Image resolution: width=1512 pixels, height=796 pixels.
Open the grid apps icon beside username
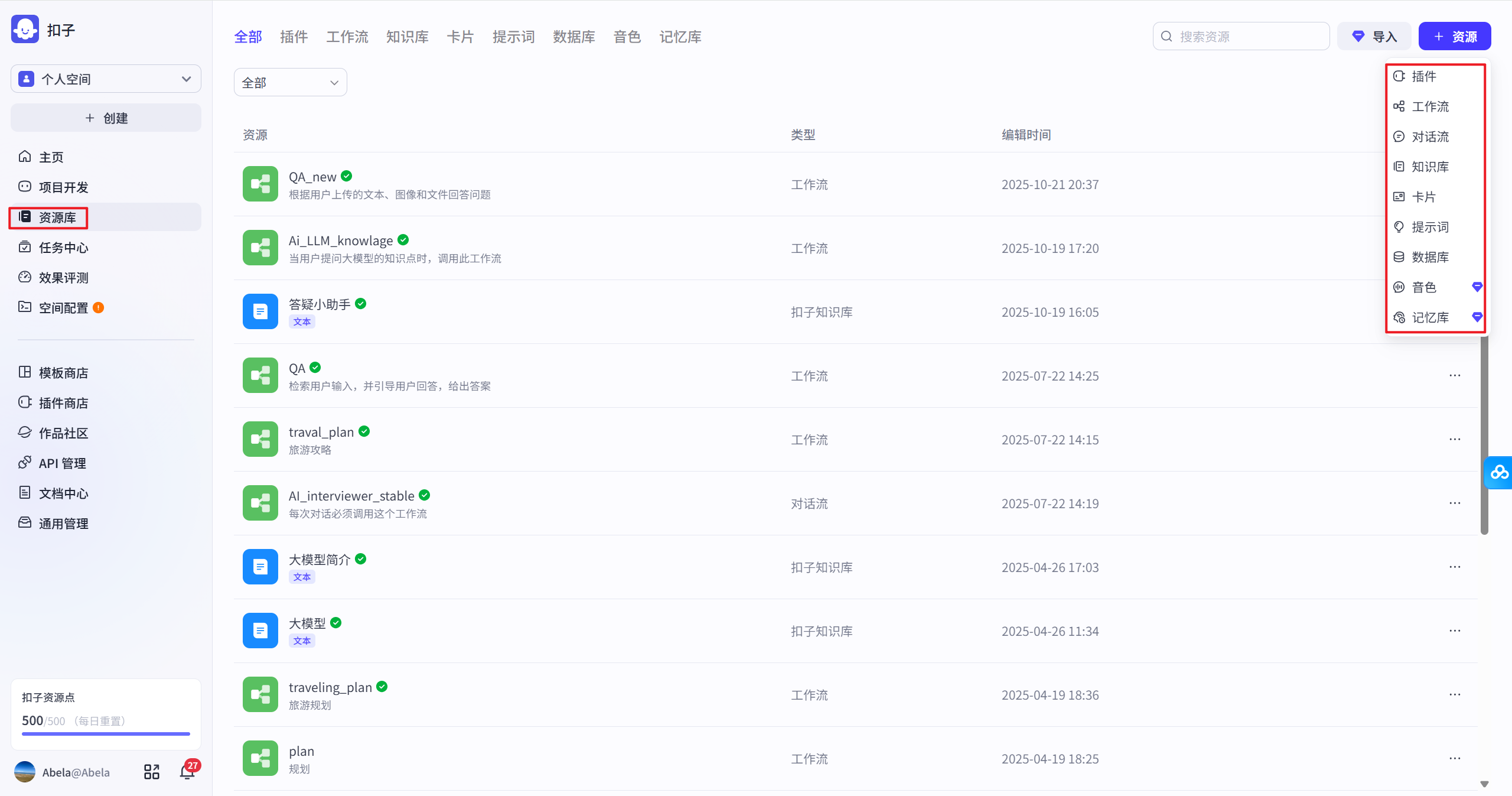tap(152, 772)
